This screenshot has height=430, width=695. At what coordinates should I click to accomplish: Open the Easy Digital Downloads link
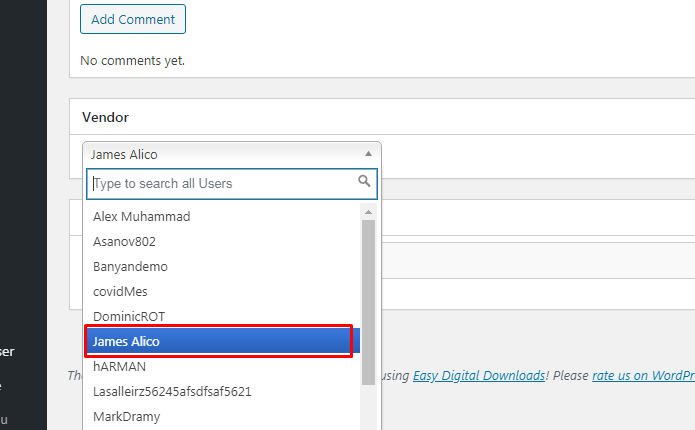479,375
